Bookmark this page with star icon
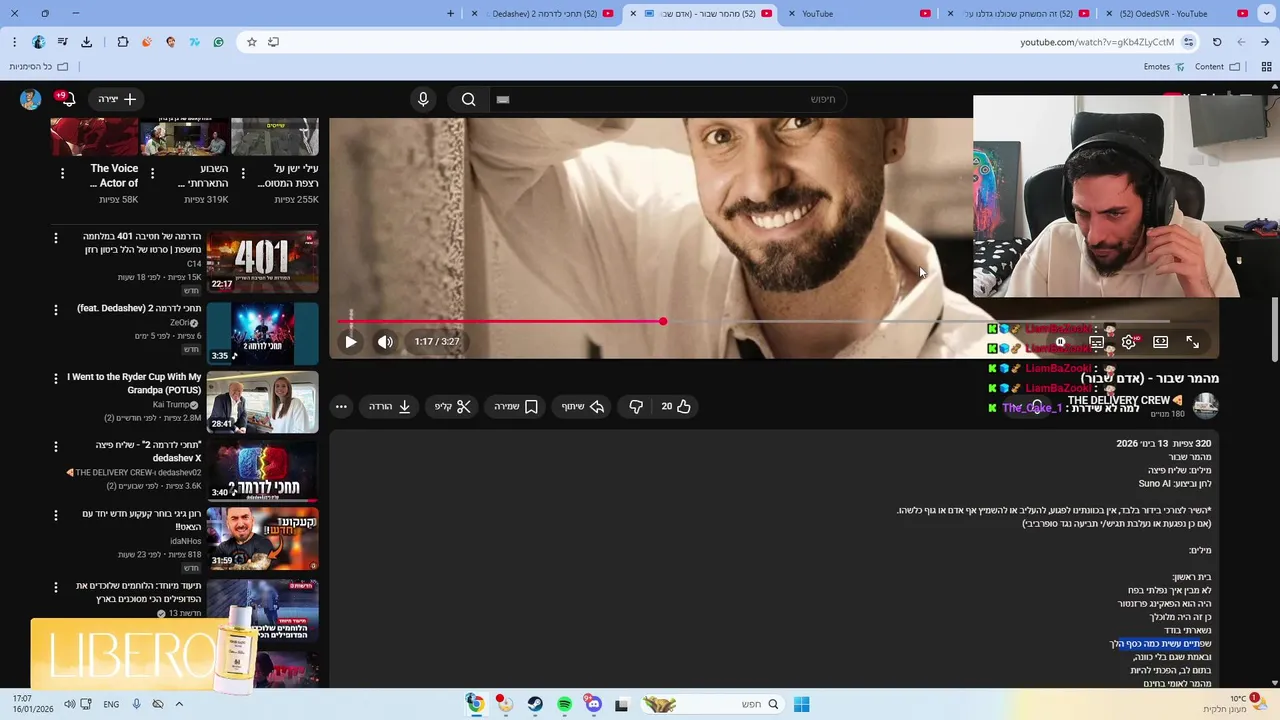The width and height of the screenshot is (1280, 720). pyautogui.click(x=252, y=42)
